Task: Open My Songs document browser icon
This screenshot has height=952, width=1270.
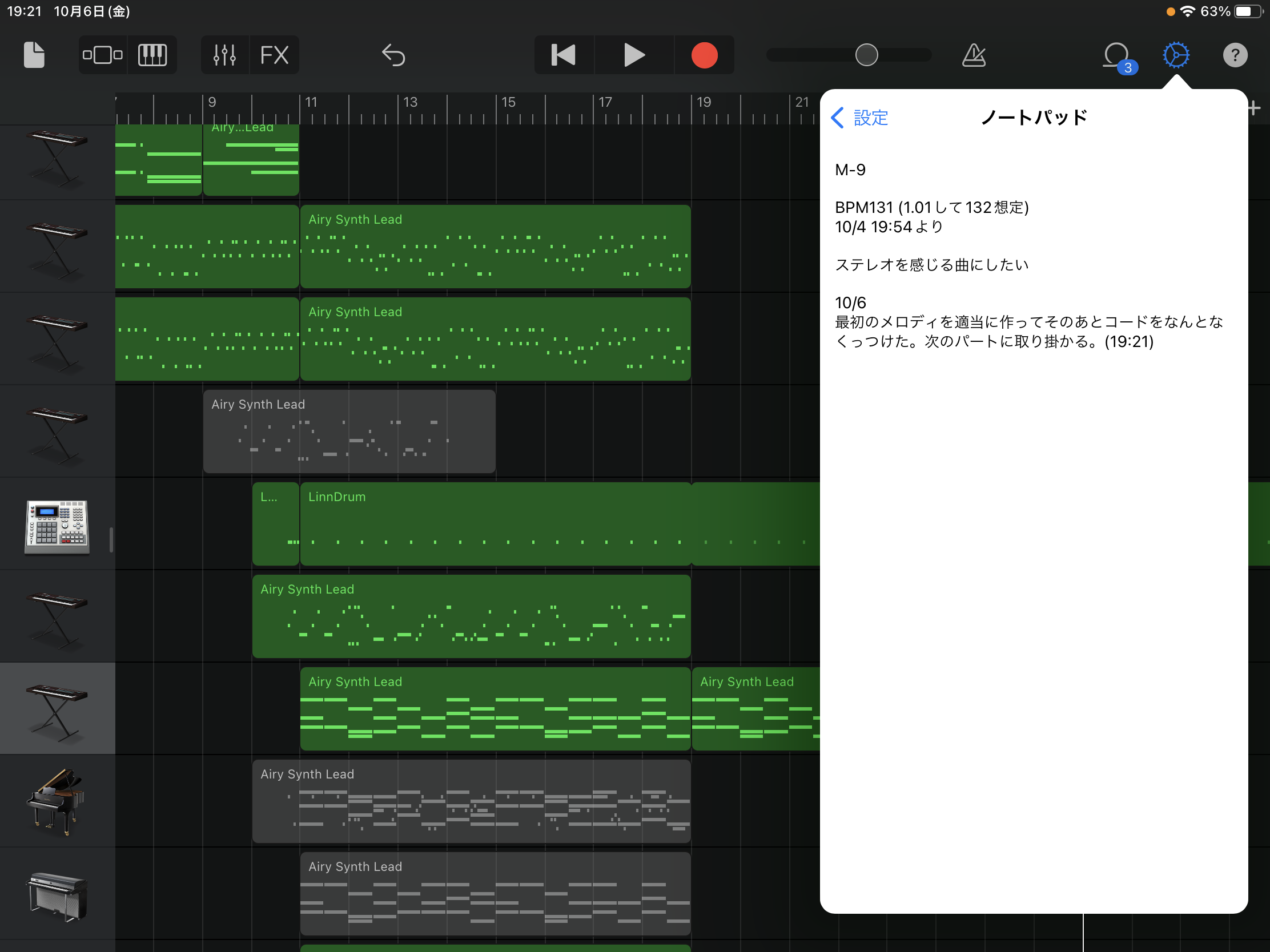Action: pos(34,55)
